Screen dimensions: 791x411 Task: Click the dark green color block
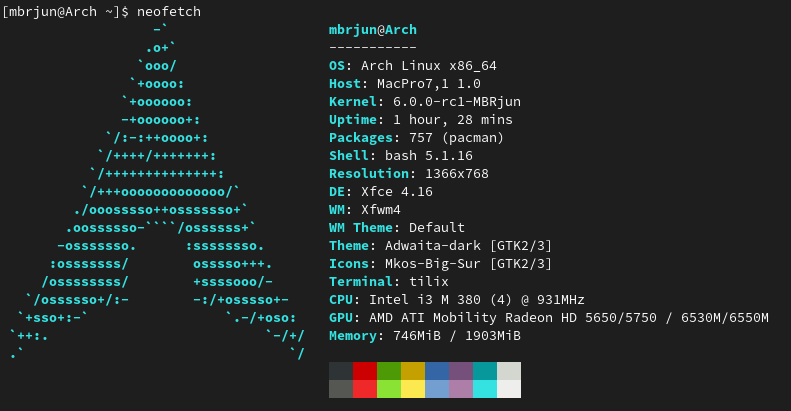[389, 371]
